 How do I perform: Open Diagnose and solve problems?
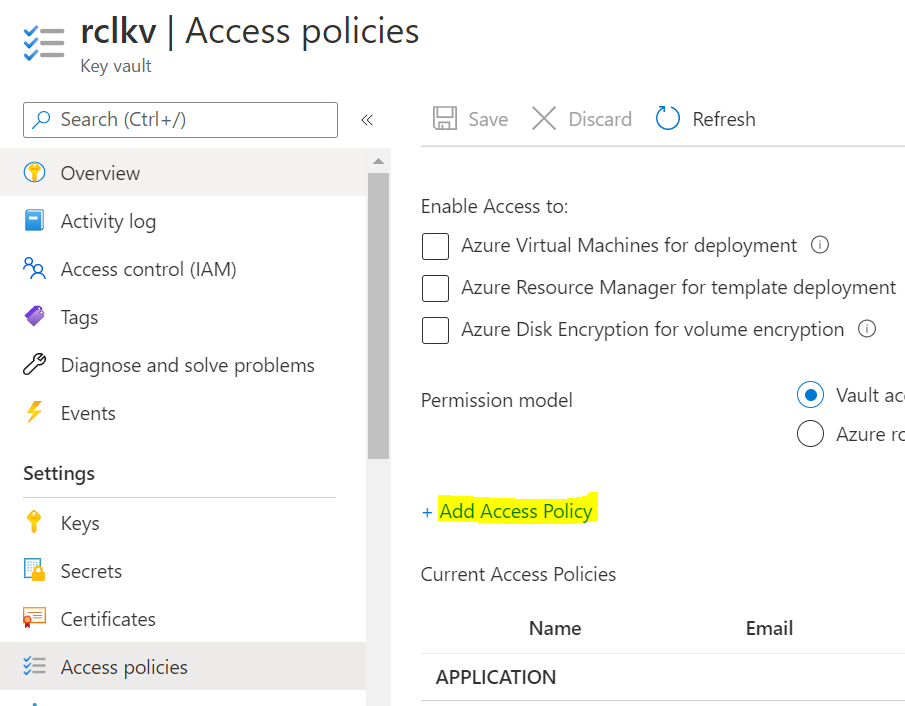(183, 365)
